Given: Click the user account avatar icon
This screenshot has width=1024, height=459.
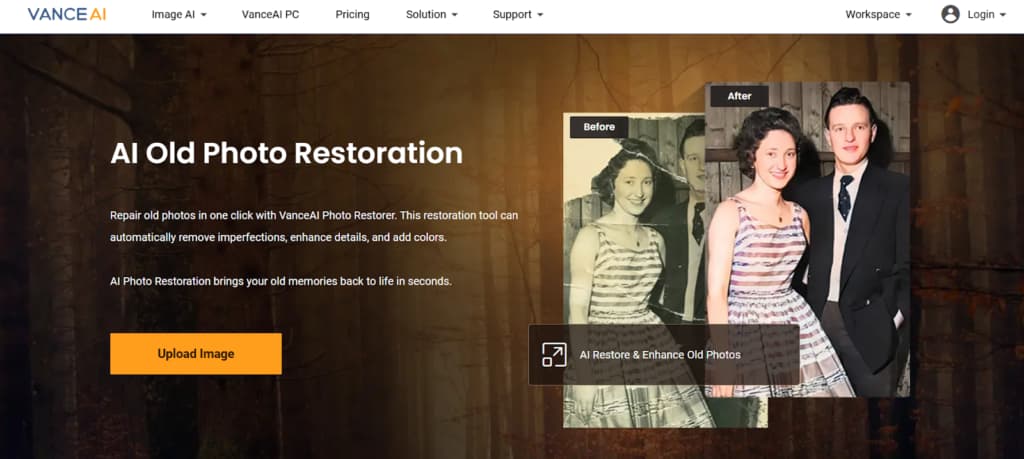Looking at the screenshot, I should [950, 14].
